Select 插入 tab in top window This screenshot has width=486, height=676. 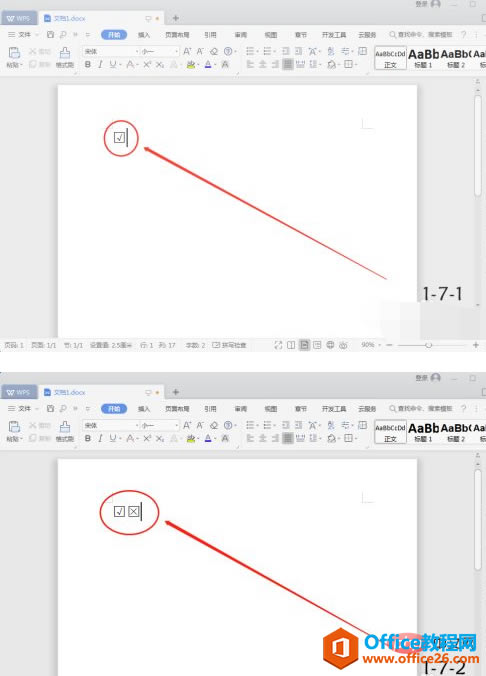[144, 35]
